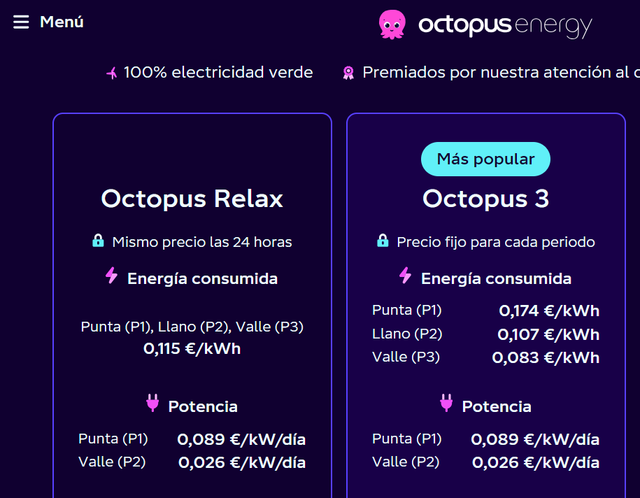Image resolution: width=640 pixels, height=498 pixels.
Task: Select the Octopus Relax plan title
Action: coord(192,199)
